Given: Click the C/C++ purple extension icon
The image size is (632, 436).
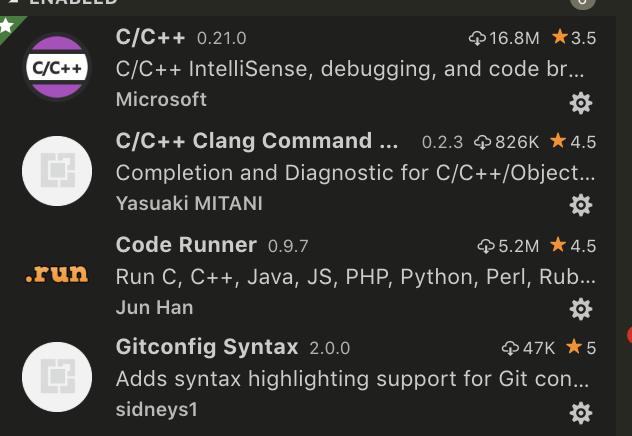Looking at the screenshot, I should pos(57,67).
